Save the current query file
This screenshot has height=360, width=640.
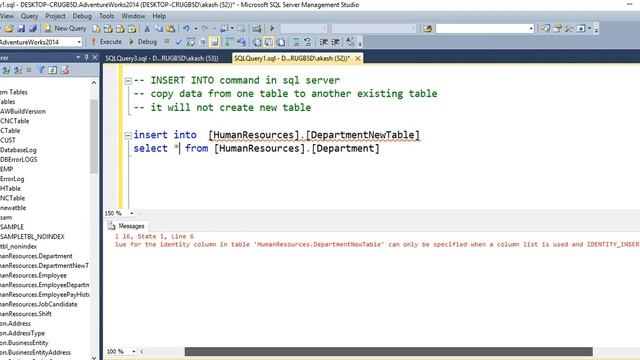21,29
